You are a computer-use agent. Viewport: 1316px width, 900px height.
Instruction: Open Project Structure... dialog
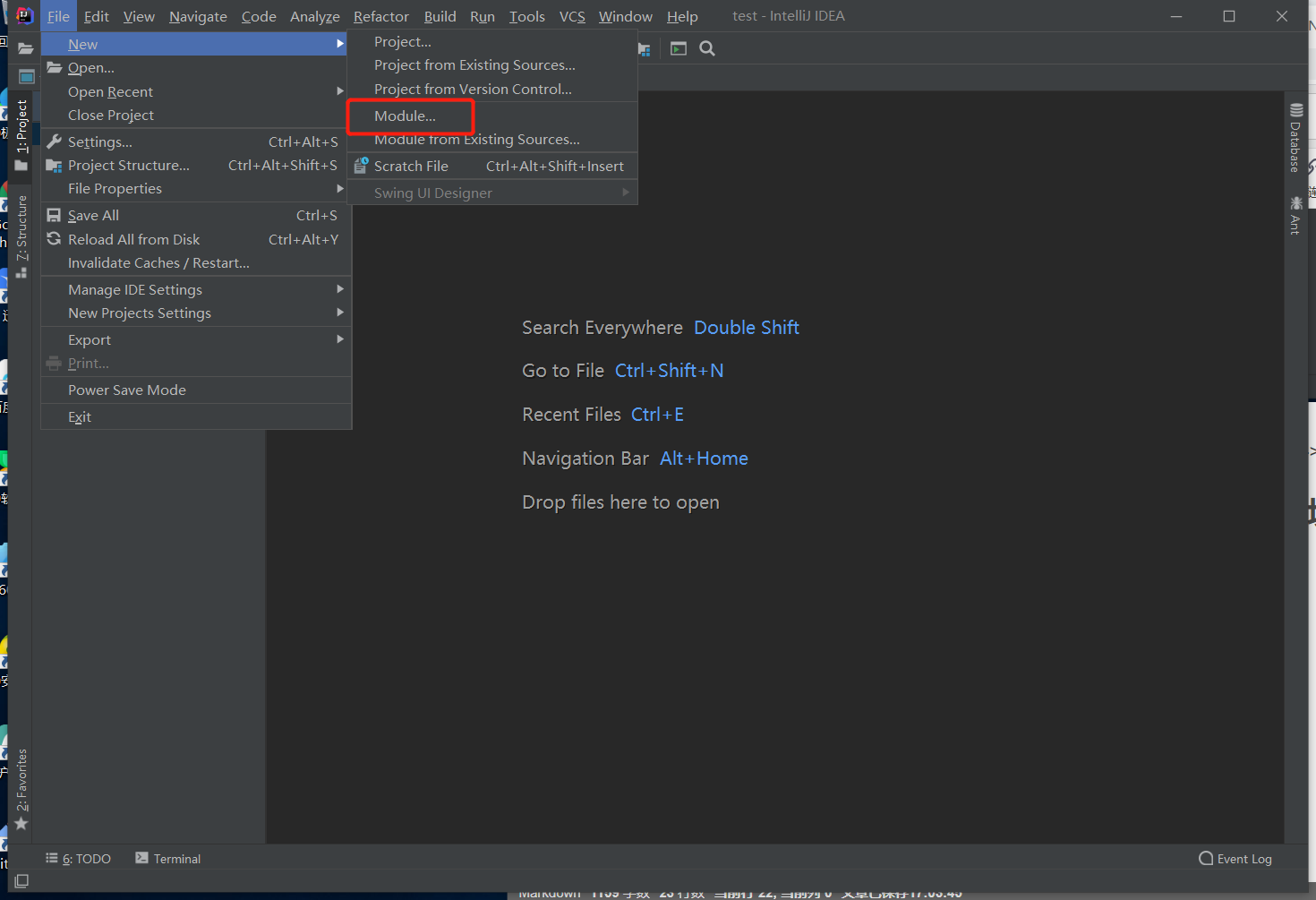pyautogui.click(x=196, y=165)
